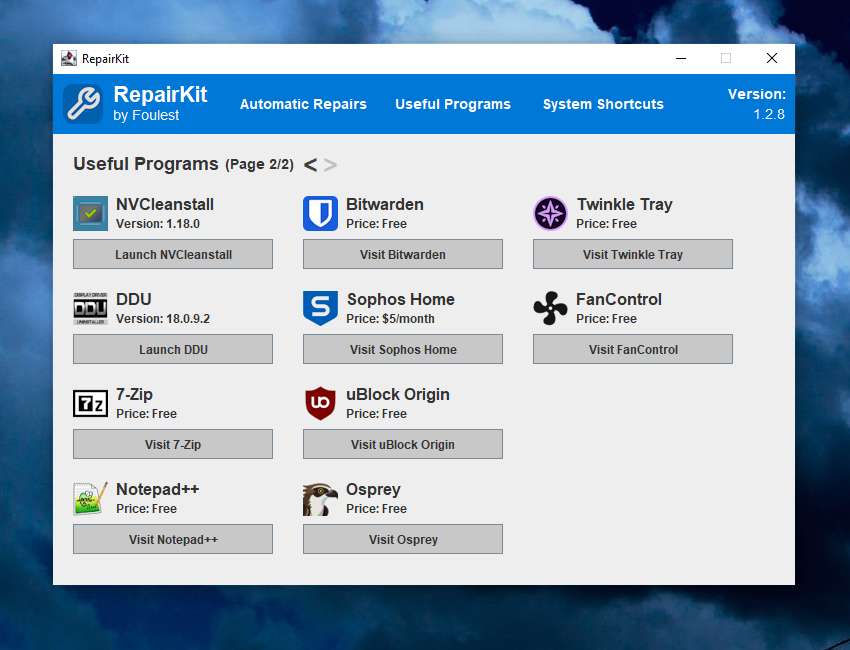The height and width of the screenshot is (650, 850).
Task: Visit the Bitwarden website
Action: 403,254
